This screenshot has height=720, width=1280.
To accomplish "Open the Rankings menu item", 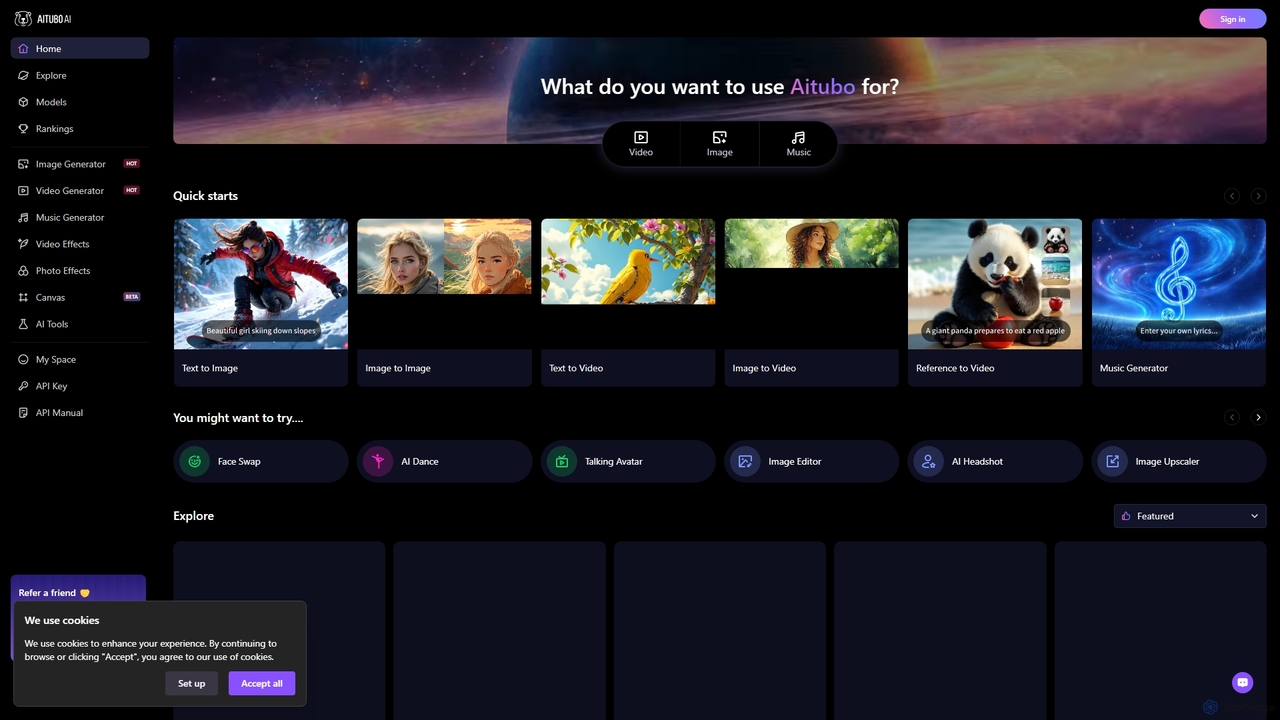I will [80, 129].
